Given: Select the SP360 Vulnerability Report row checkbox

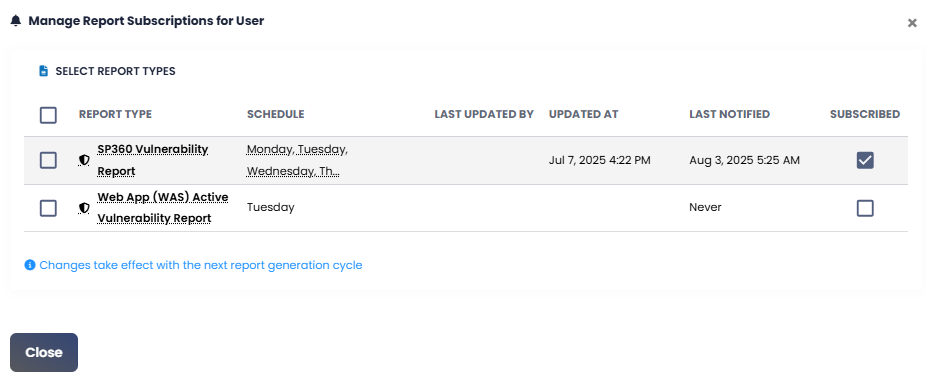Looking at the screenshot, I should point(48,160).
